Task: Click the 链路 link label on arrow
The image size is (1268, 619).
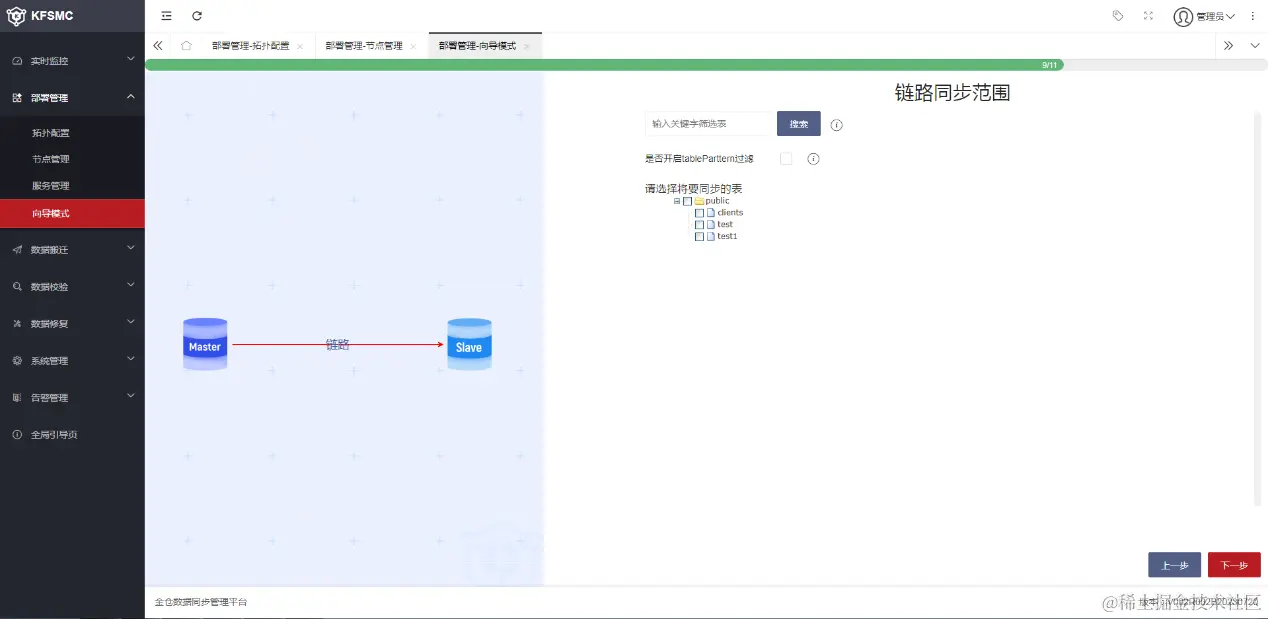Action: [x=338, y=344]
